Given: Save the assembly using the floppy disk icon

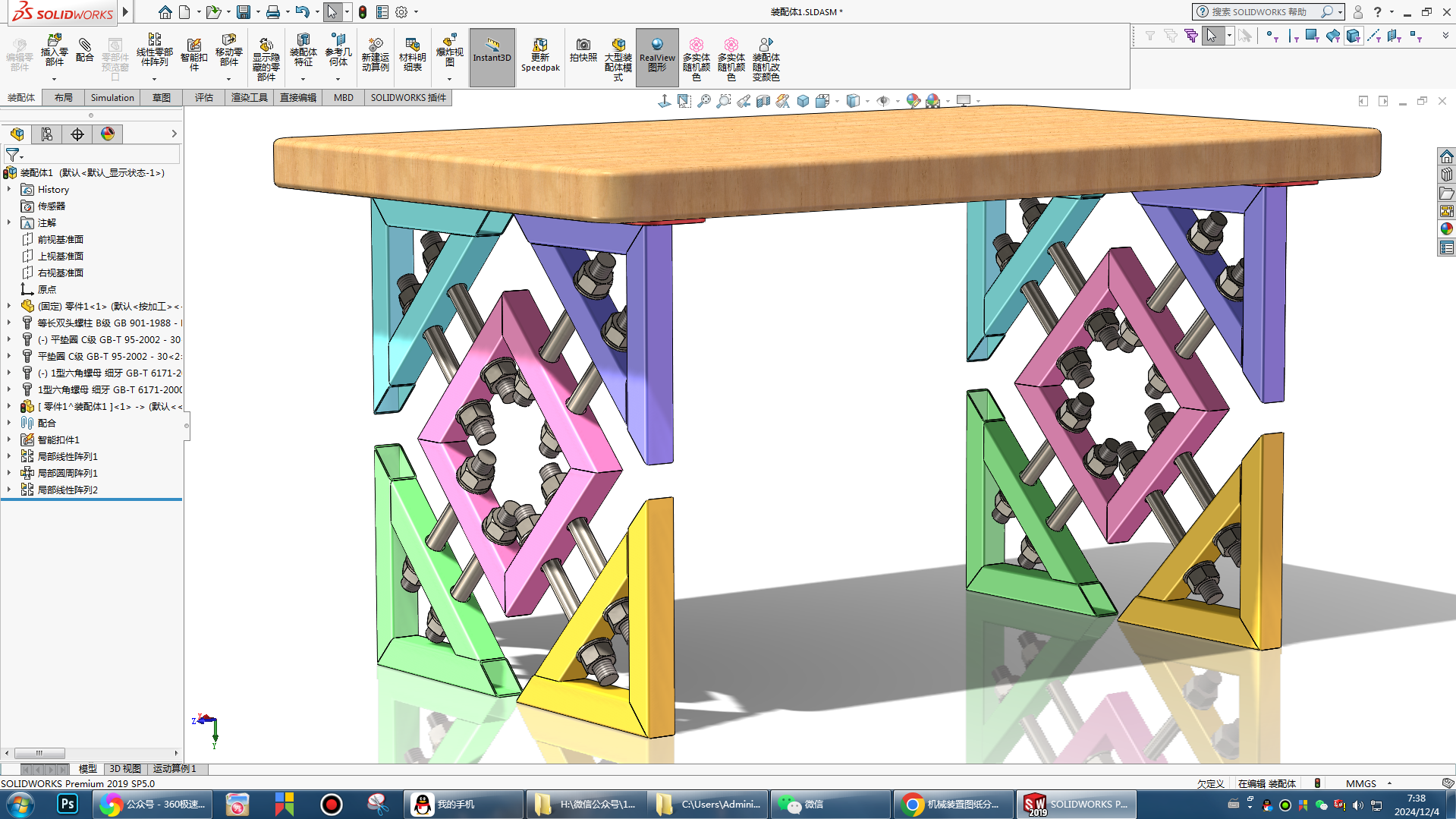Looking at the screenshot, I should point(244,12).
